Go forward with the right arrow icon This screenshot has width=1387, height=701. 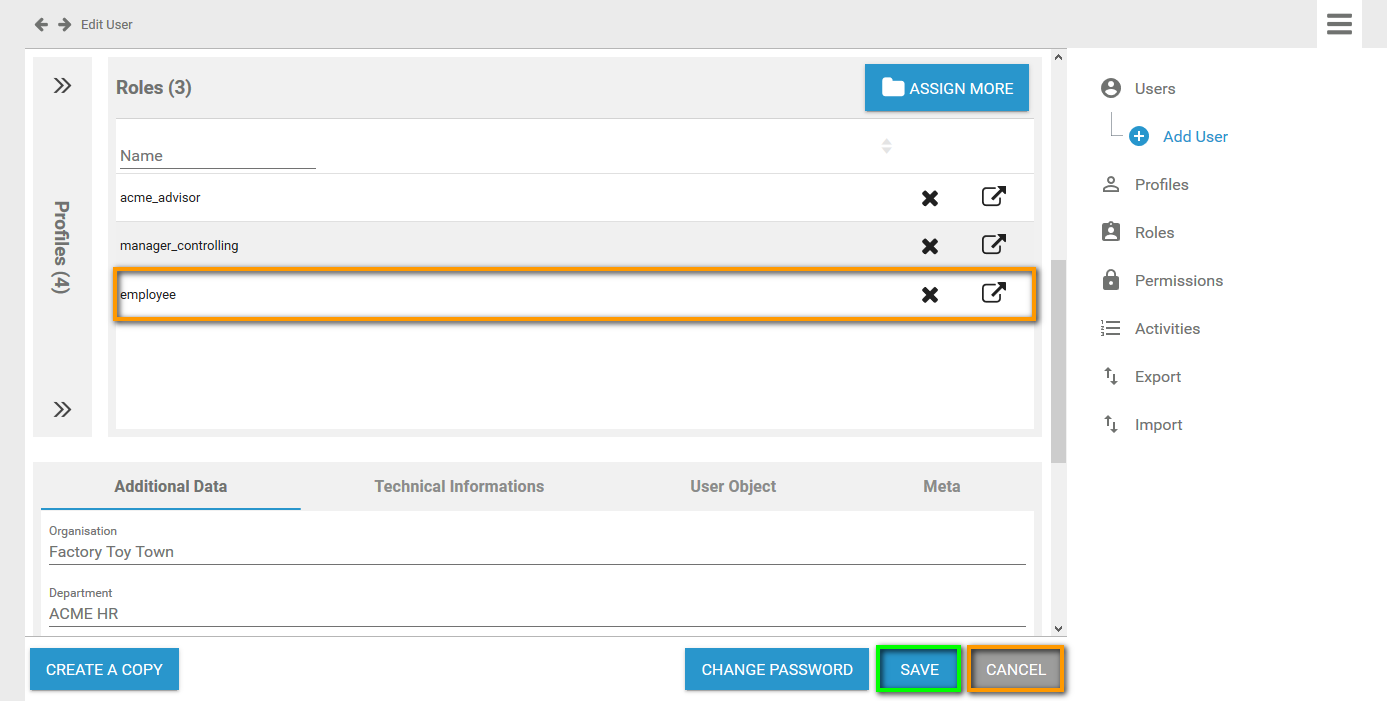click(64, 24)
